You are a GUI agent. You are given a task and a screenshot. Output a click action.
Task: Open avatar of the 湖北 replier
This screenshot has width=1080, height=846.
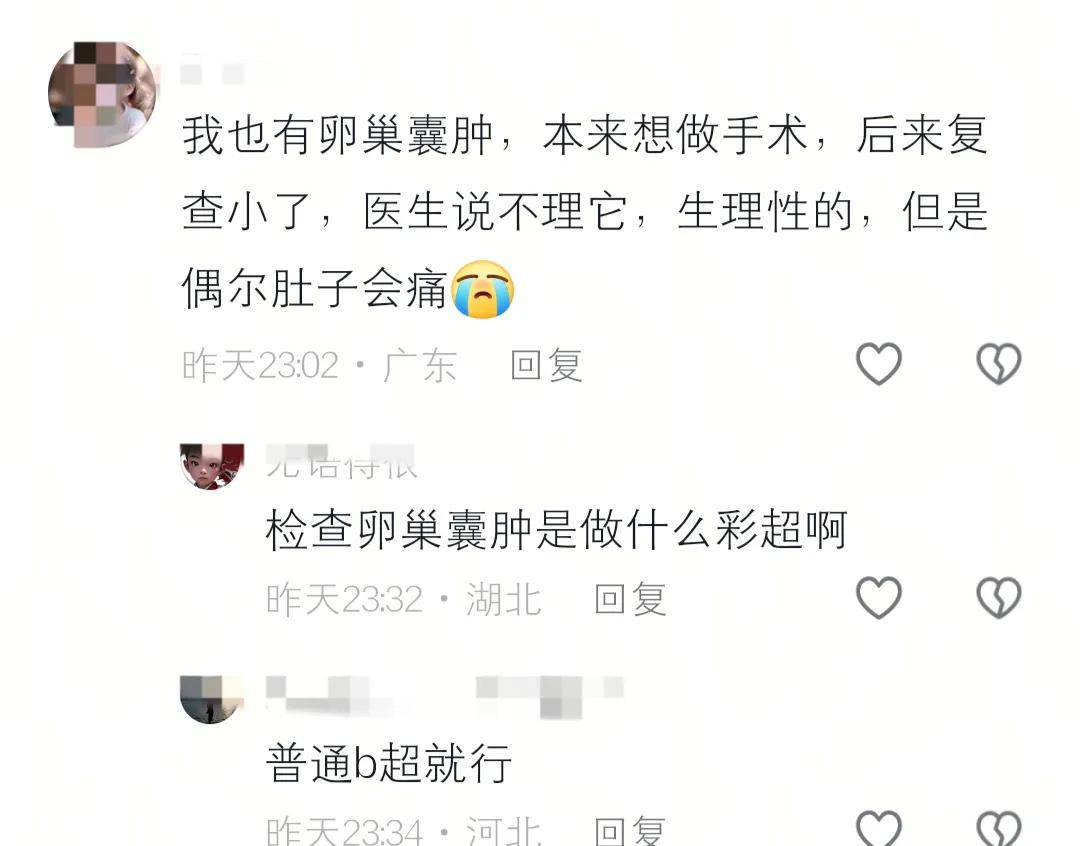click(212, 466)
